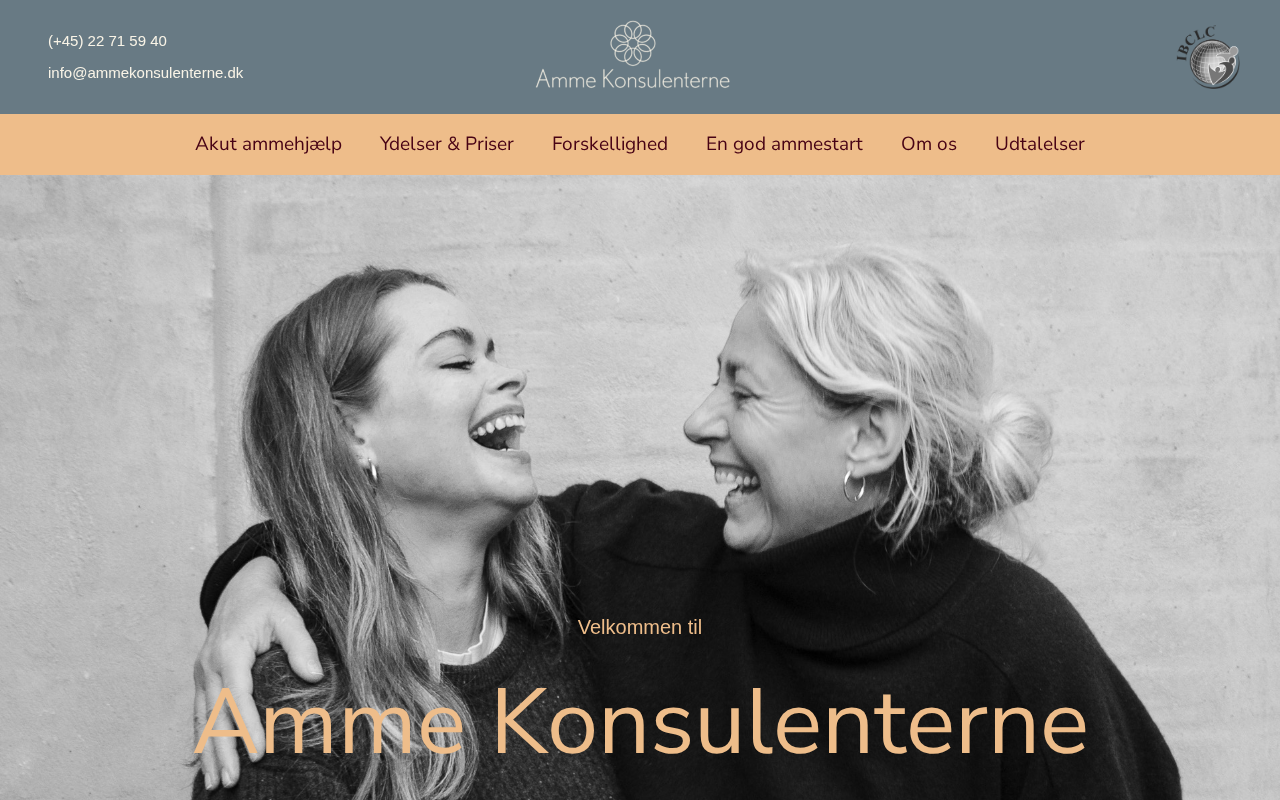Click the laughing long-haired woman on the left

[400, 450]
